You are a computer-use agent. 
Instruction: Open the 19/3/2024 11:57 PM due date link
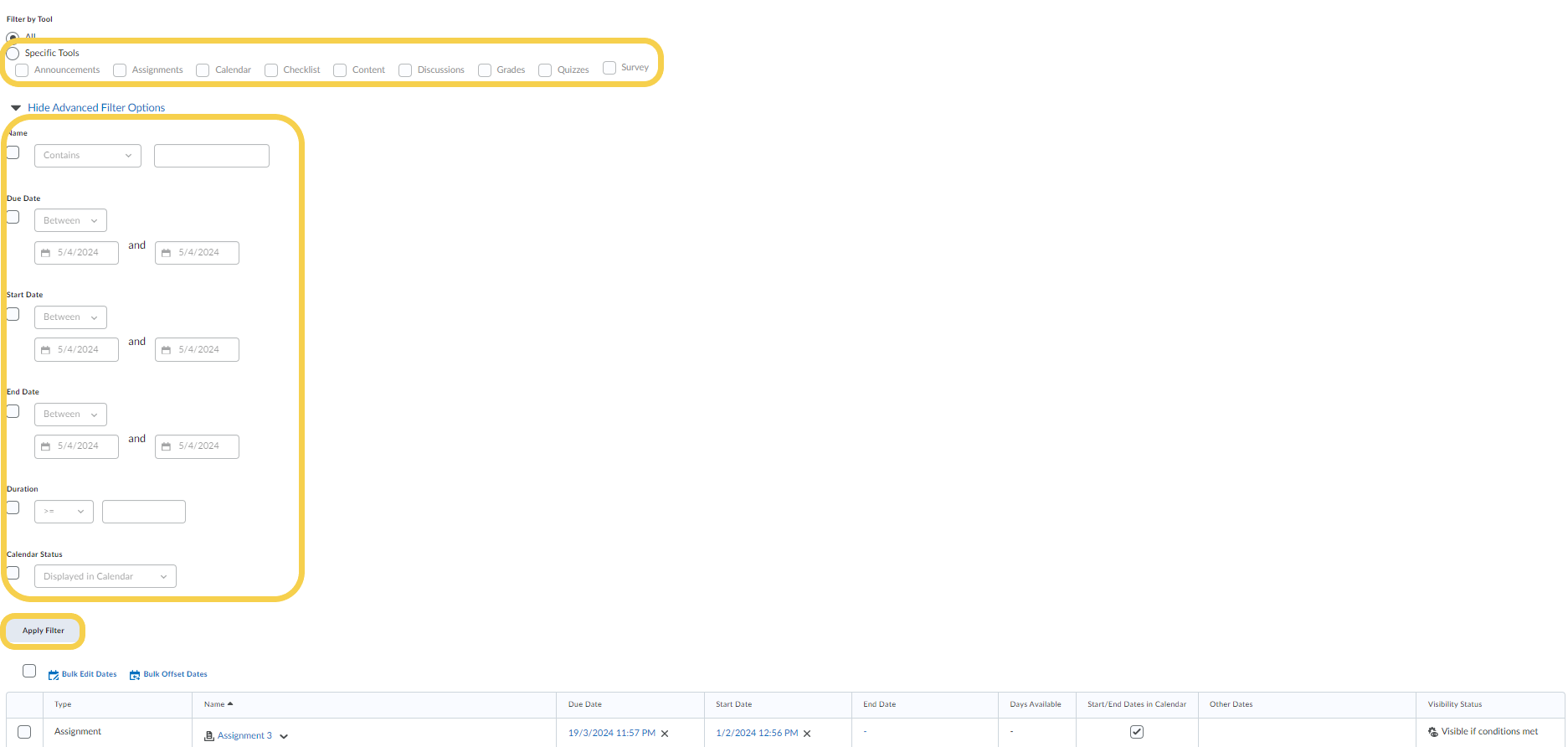click(611, 734)
